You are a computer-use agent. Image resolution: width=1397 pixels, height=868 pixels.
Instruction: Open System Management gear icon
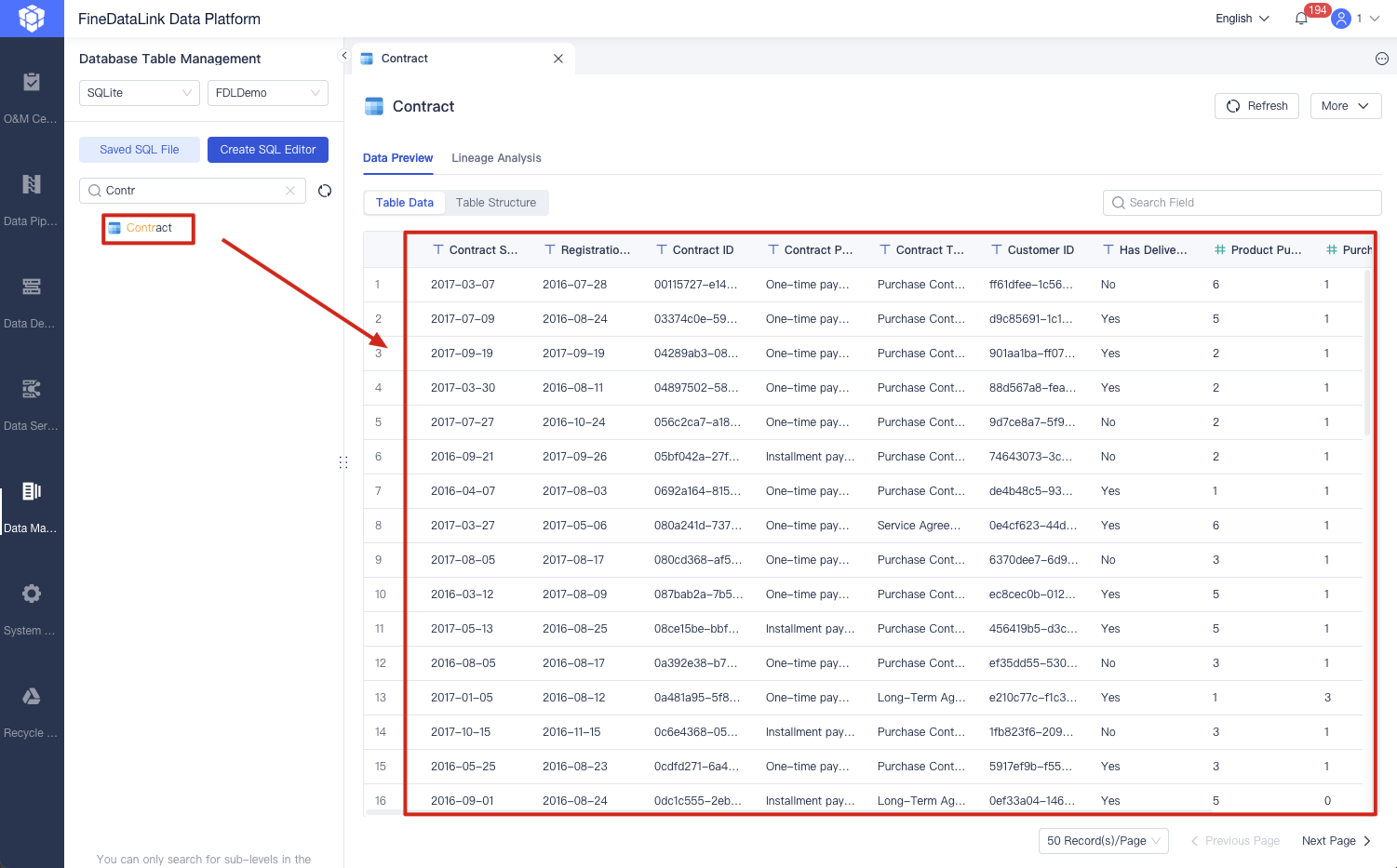pyautogui.click(x=32, y=594)
